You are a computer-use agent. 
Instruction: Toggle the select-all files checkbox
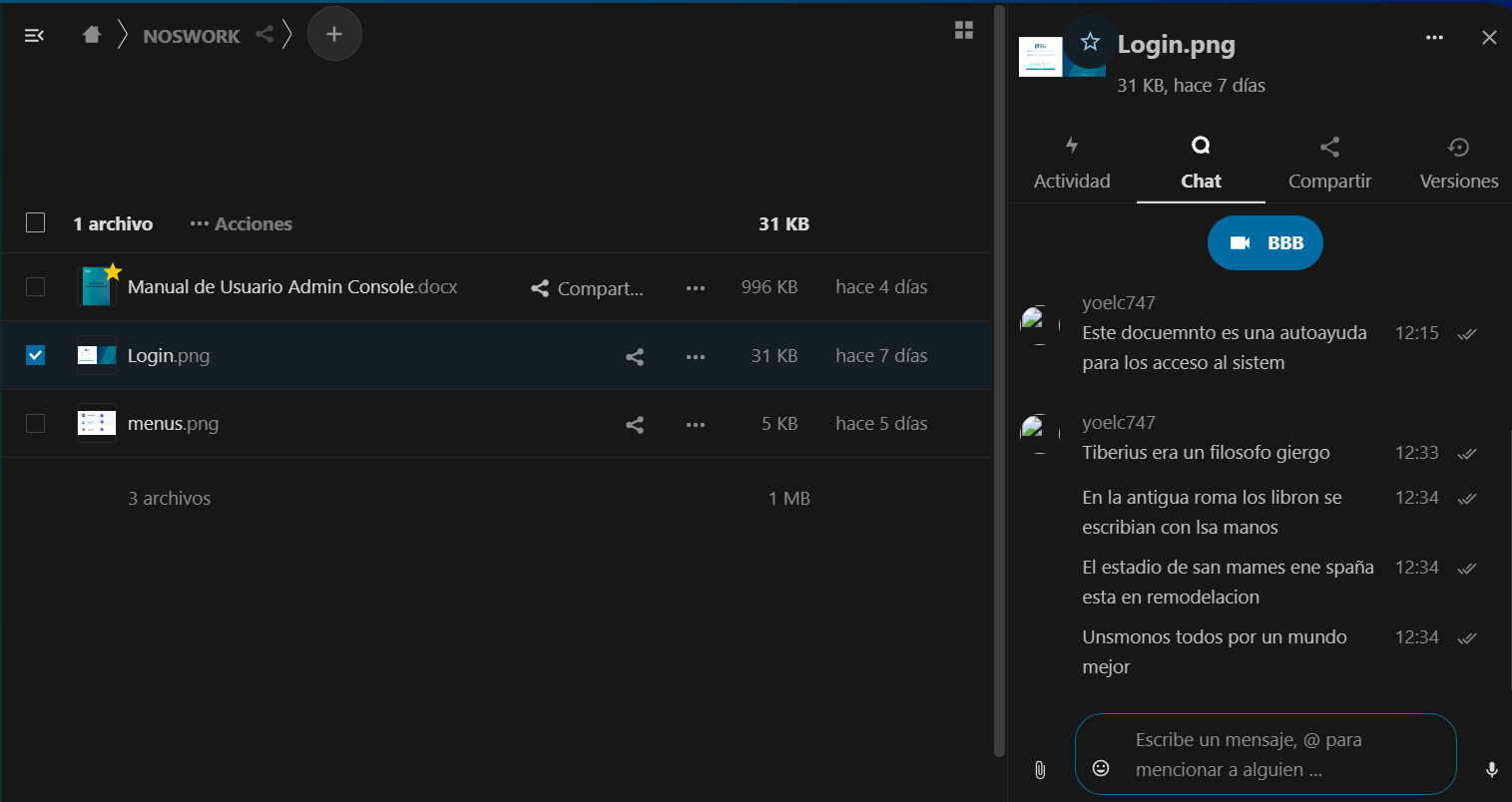tap(35, 222)
